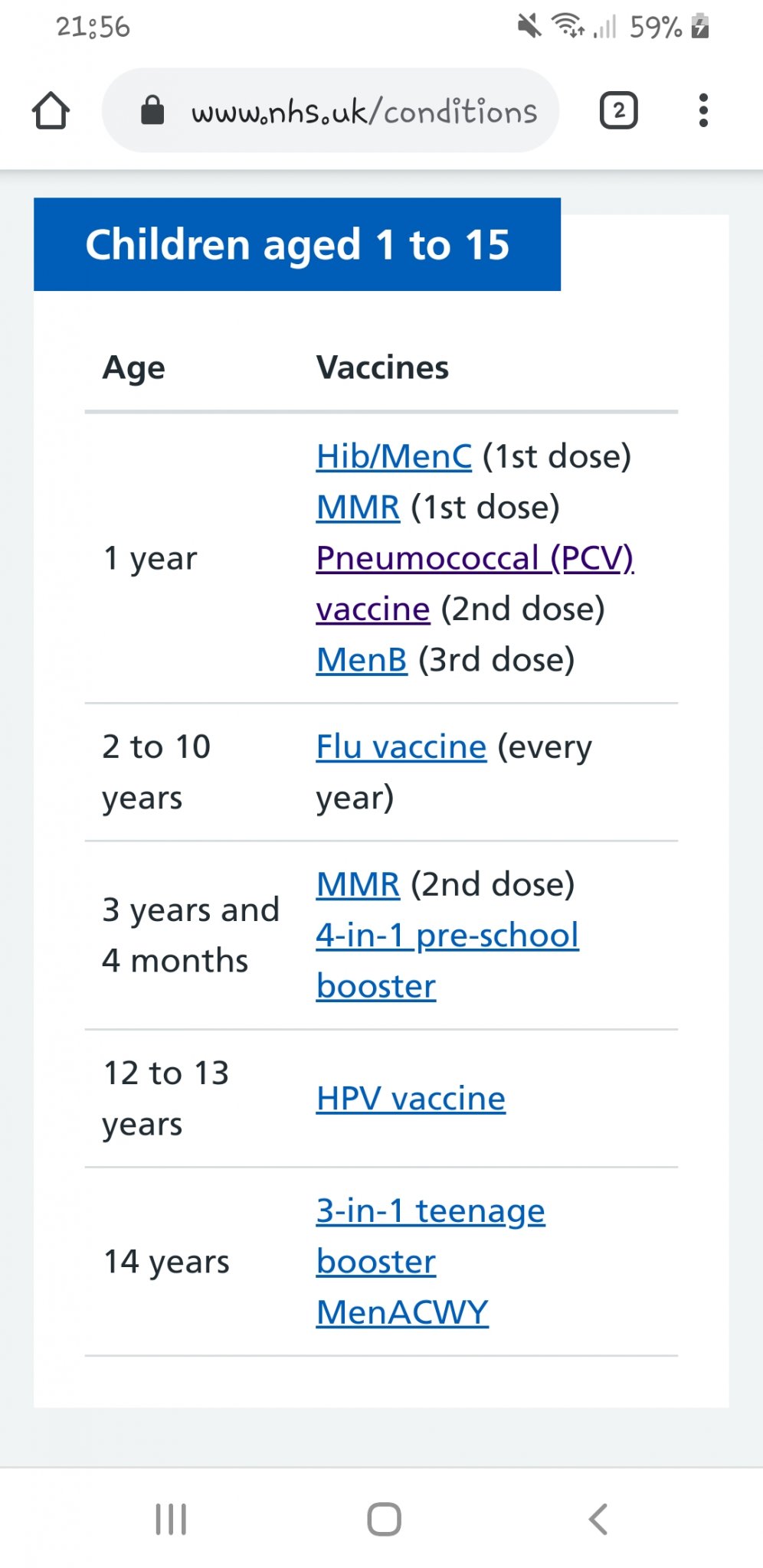Open the HPV vaccine link
Viewport: 763px width, 1568px height.
(411, 1099)
